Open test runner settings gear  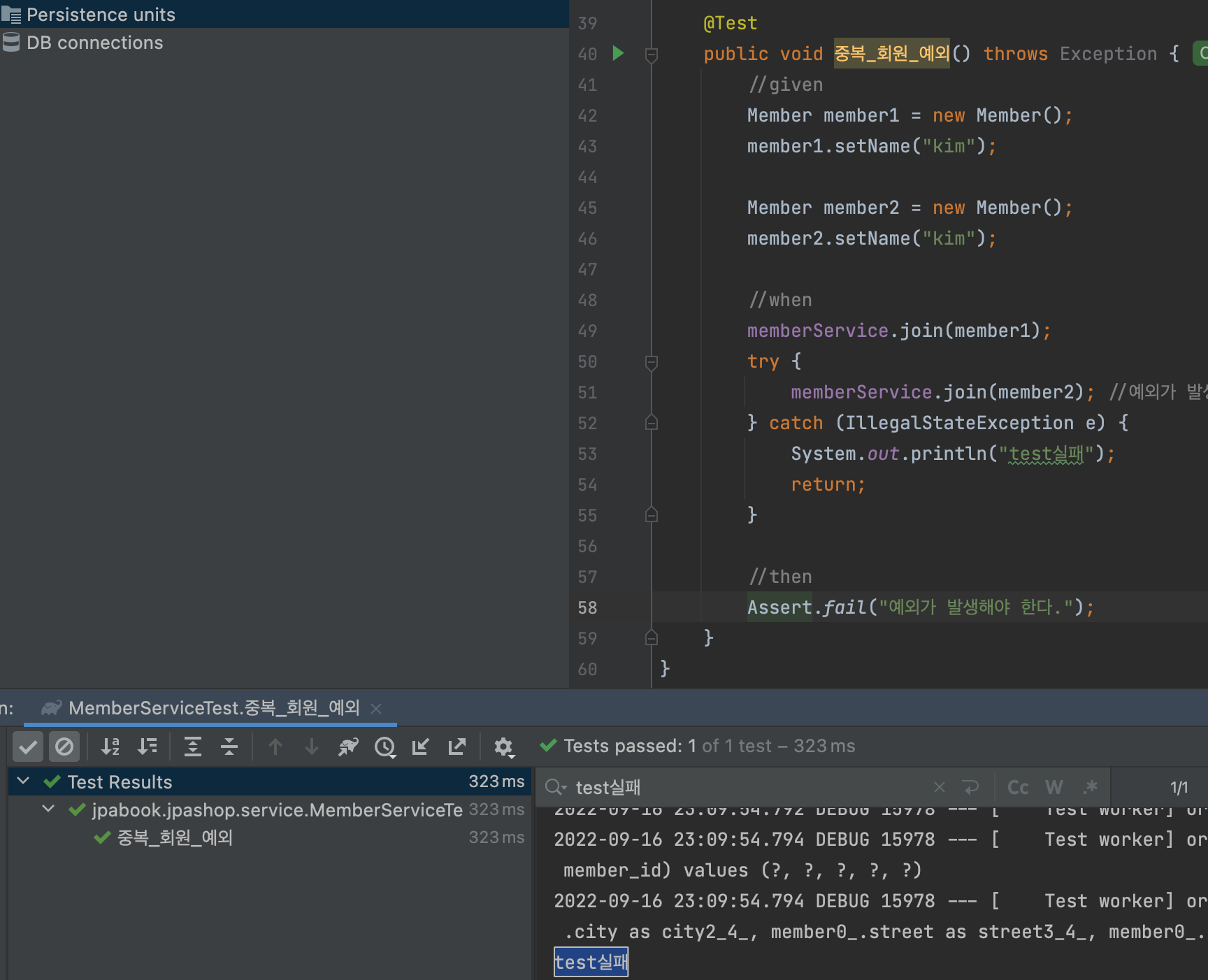point(504,747)
